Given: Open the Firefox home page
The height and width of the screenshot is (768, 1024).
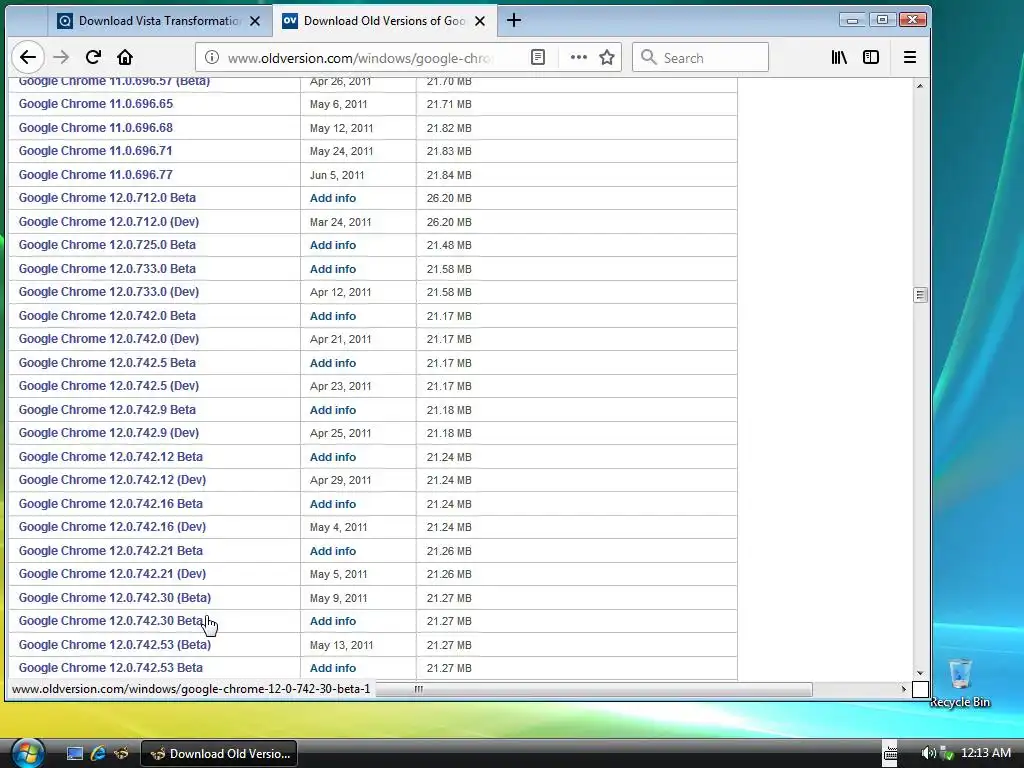Looking at the screenshot, I should click(x=125, y=57).
